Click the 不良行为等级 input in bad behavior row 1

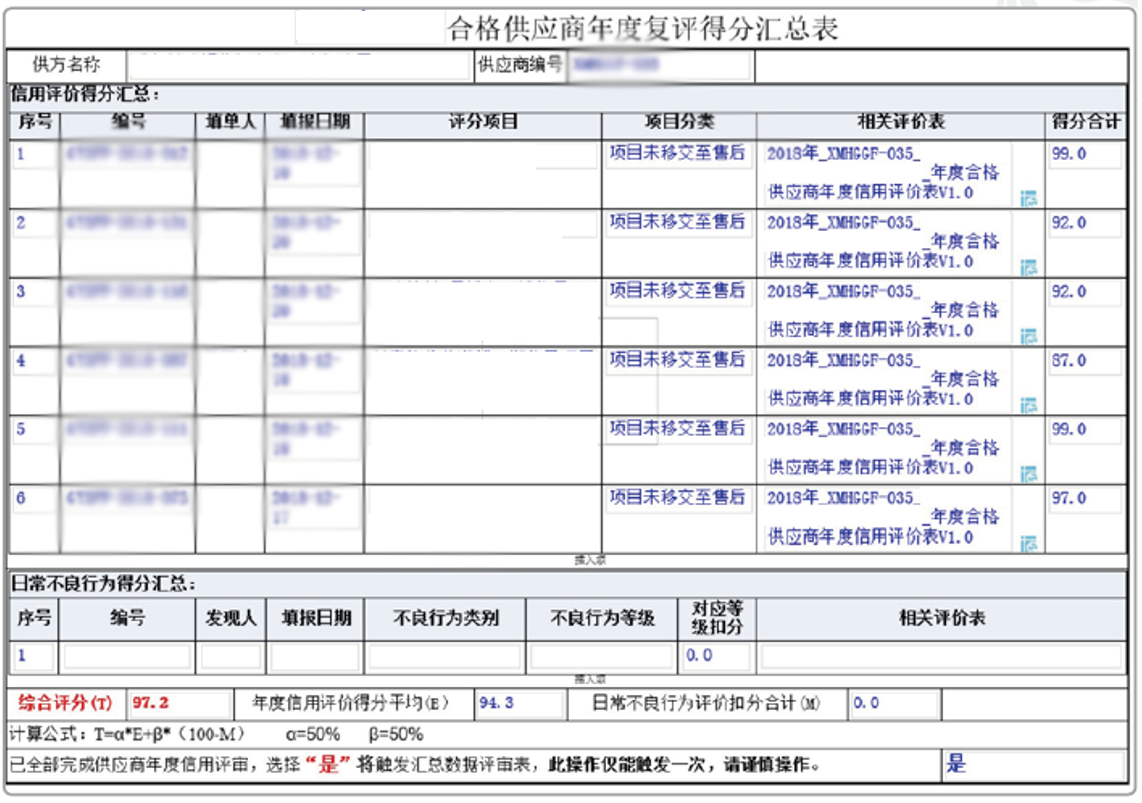pos(602,656)
